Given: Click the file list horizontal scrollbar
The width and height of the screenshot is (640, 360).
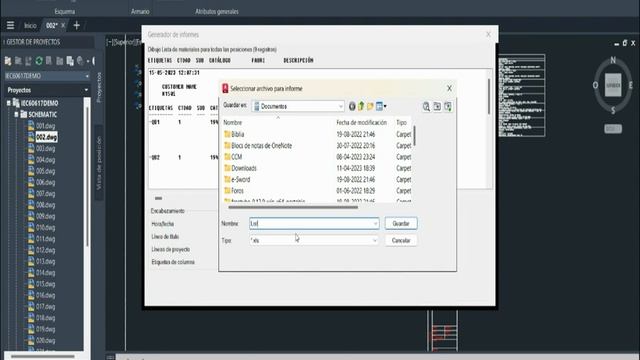Looking at the screenshot, I should pos(293,207).
